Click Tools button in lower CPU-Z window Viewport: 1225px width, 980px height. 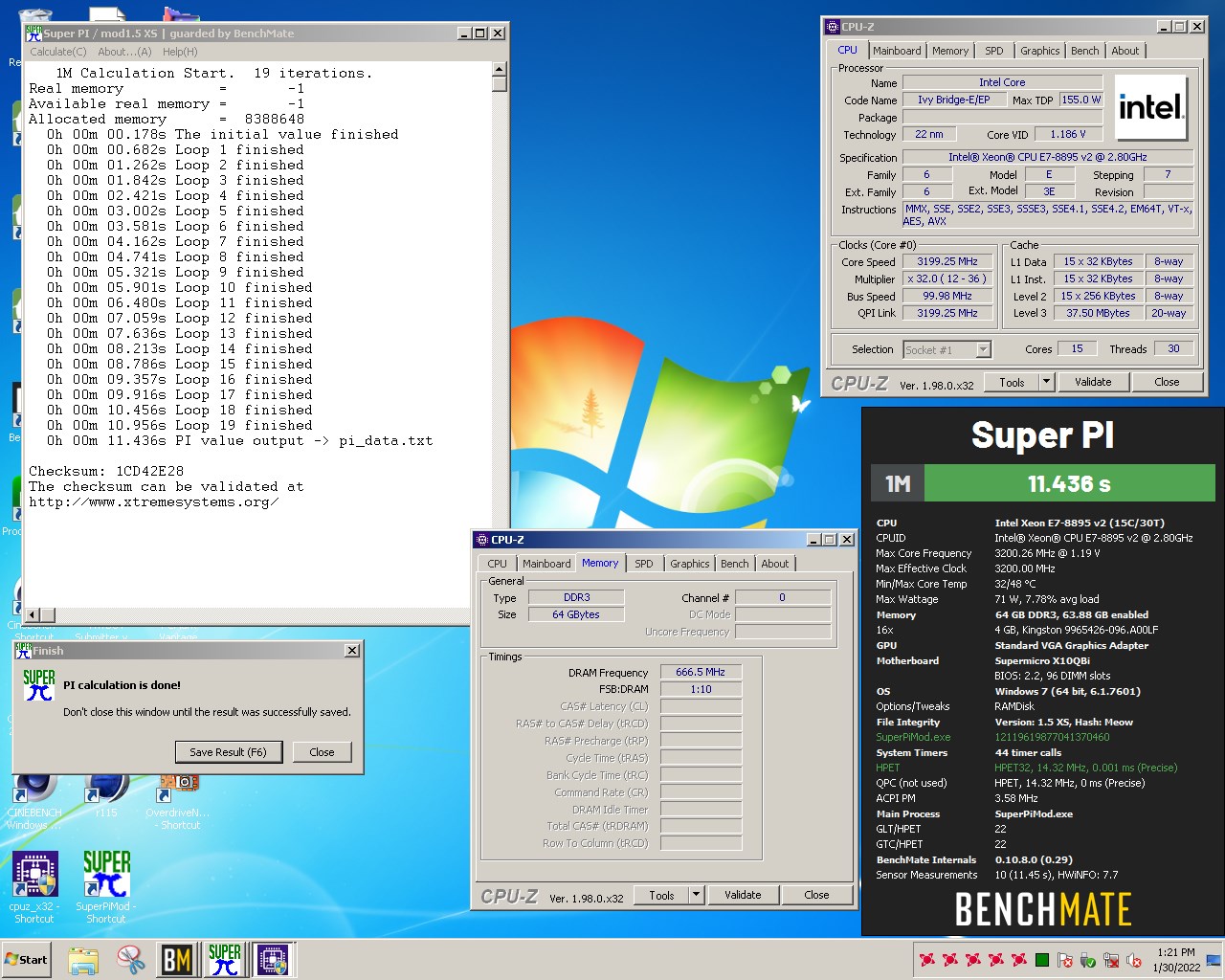662,896
